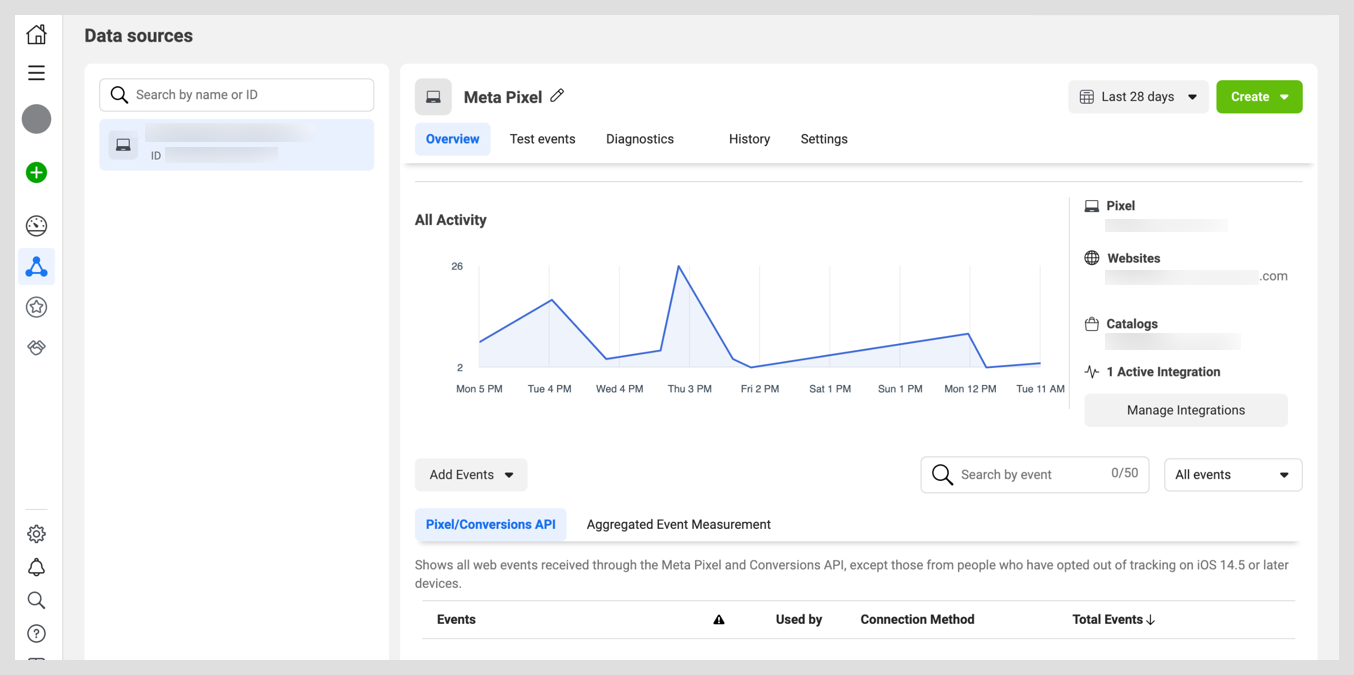Open the settings gear in sidebar
Image resolution: width=1354 pixels, height=675 pixels.
pyautogui.click(x=36, y=534)
